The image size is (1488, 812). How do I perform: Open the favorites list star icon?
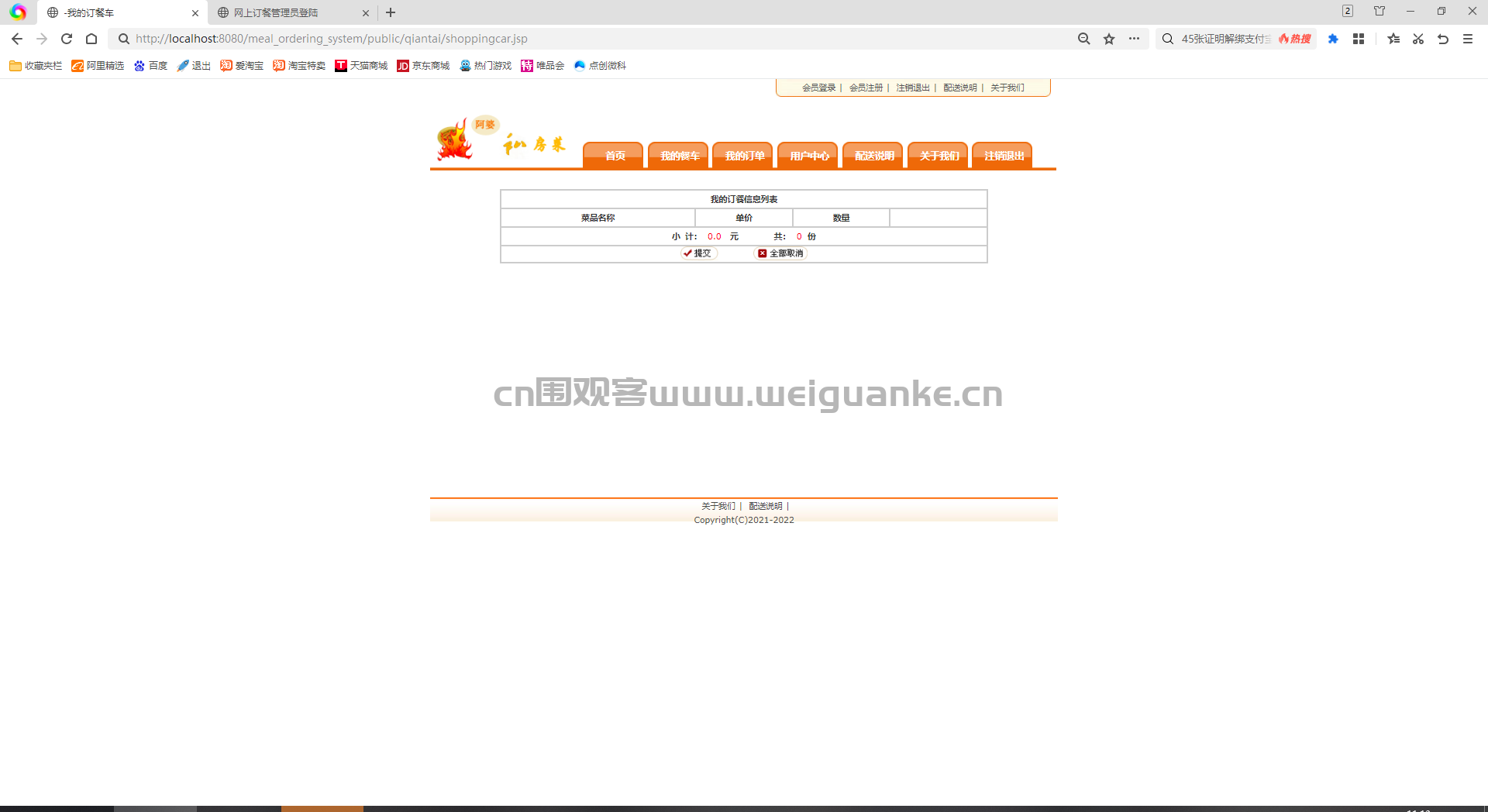1393,39
